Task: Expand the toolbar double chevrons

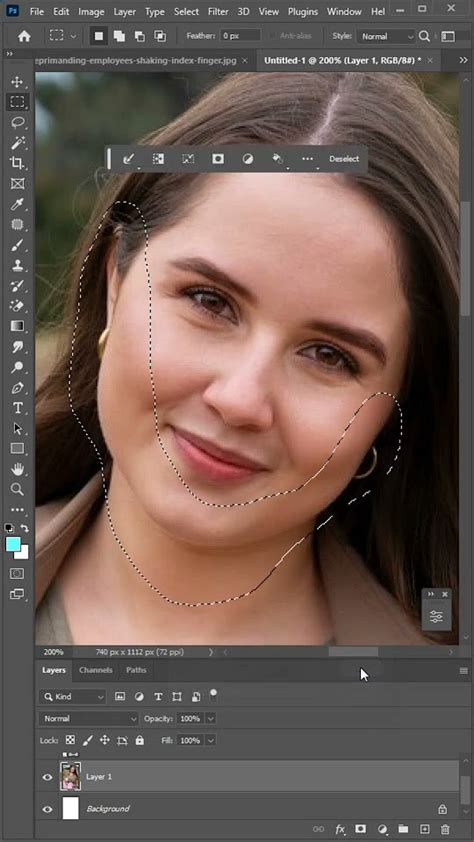Action: [10, 54]
